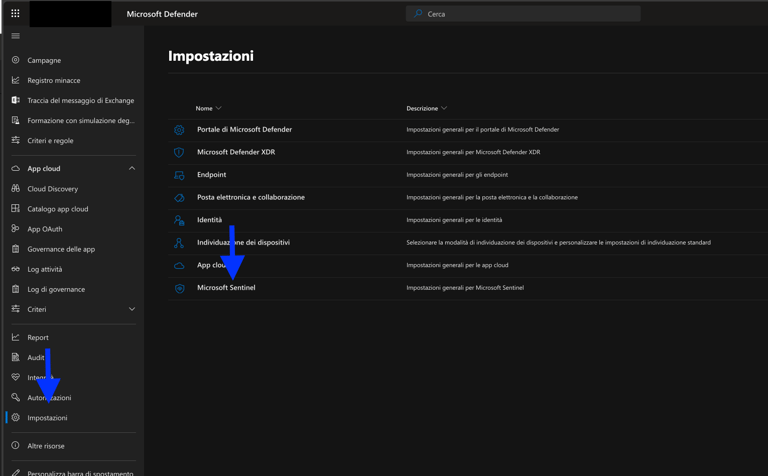Click the Altre risorse info icon

pos(16,446)
